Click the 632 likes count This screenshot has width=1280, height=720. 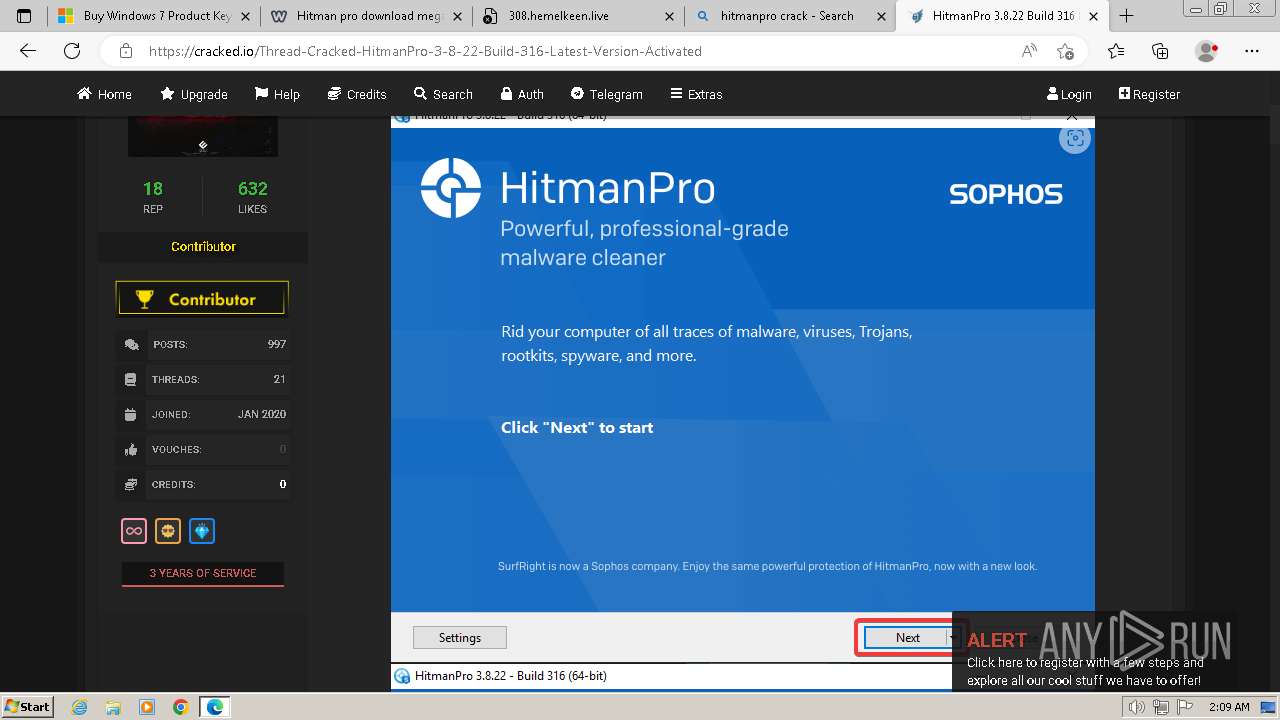[x=253, y=188]
